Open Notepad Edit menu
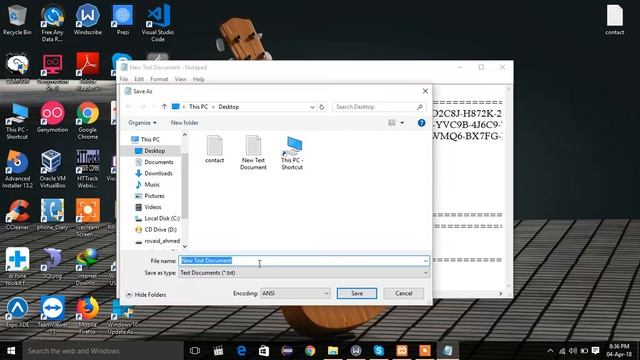 pos(139,79)
